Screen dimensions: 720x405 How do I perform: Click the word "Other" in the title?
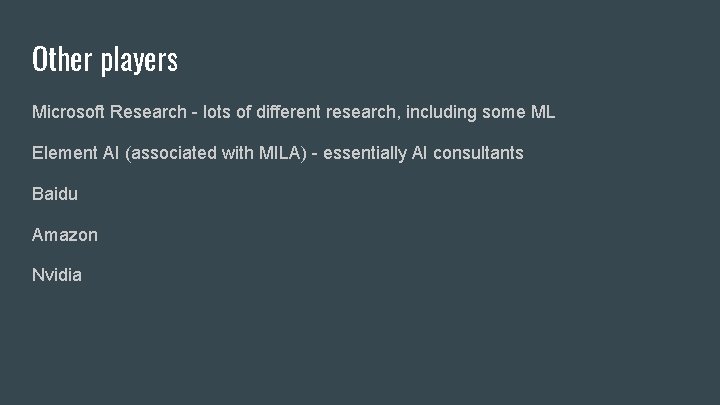62,61
